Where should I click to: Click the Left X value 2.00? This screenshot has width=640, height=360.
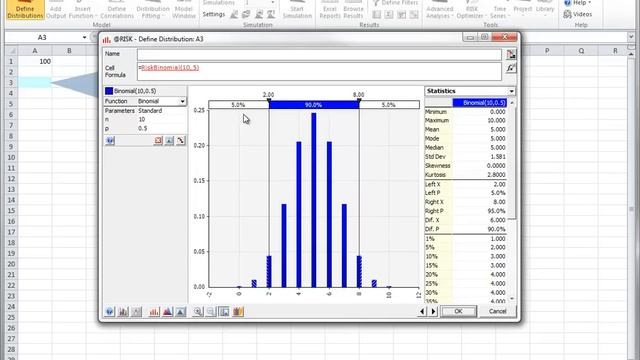(x=499, y=184)
